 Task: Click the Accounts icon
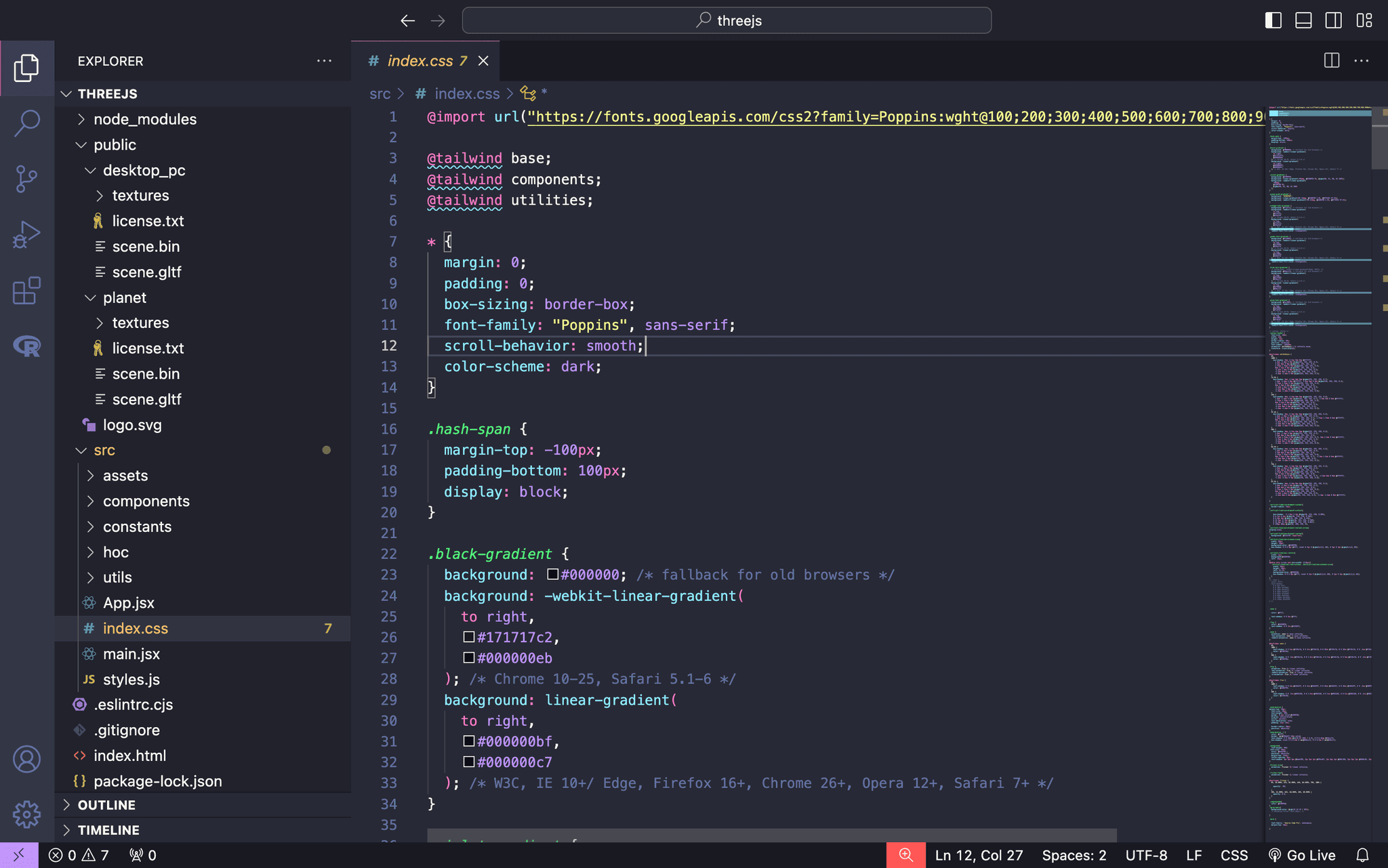[27, 759]
